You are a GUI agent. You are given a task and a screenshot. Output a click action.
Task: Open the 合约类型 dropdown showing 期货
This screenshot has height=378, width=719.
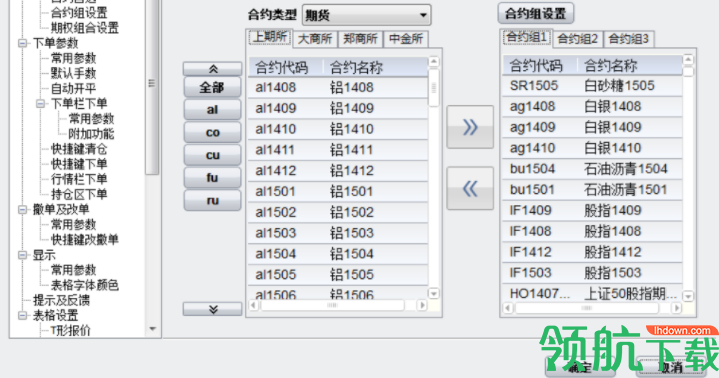tap(366, 16)
